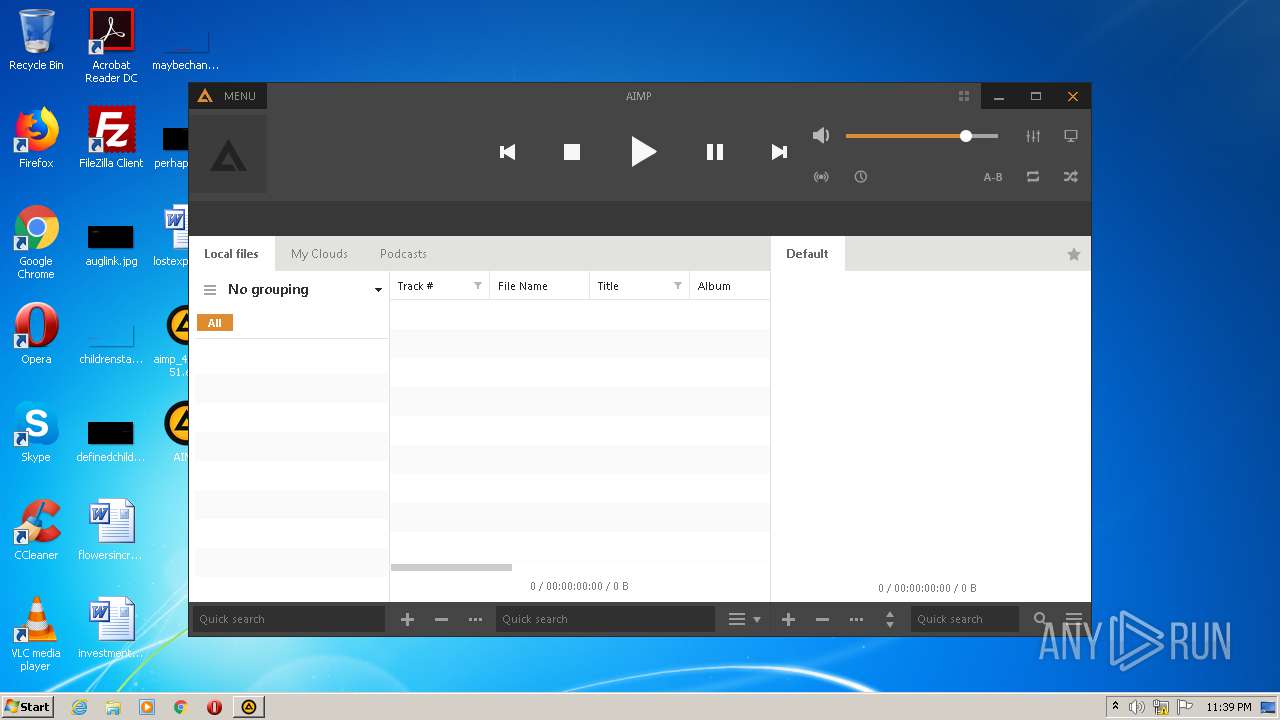Expand the No grouping dropdown
The height and width of the screenshot is (720, 1280).
click(378, 290)
